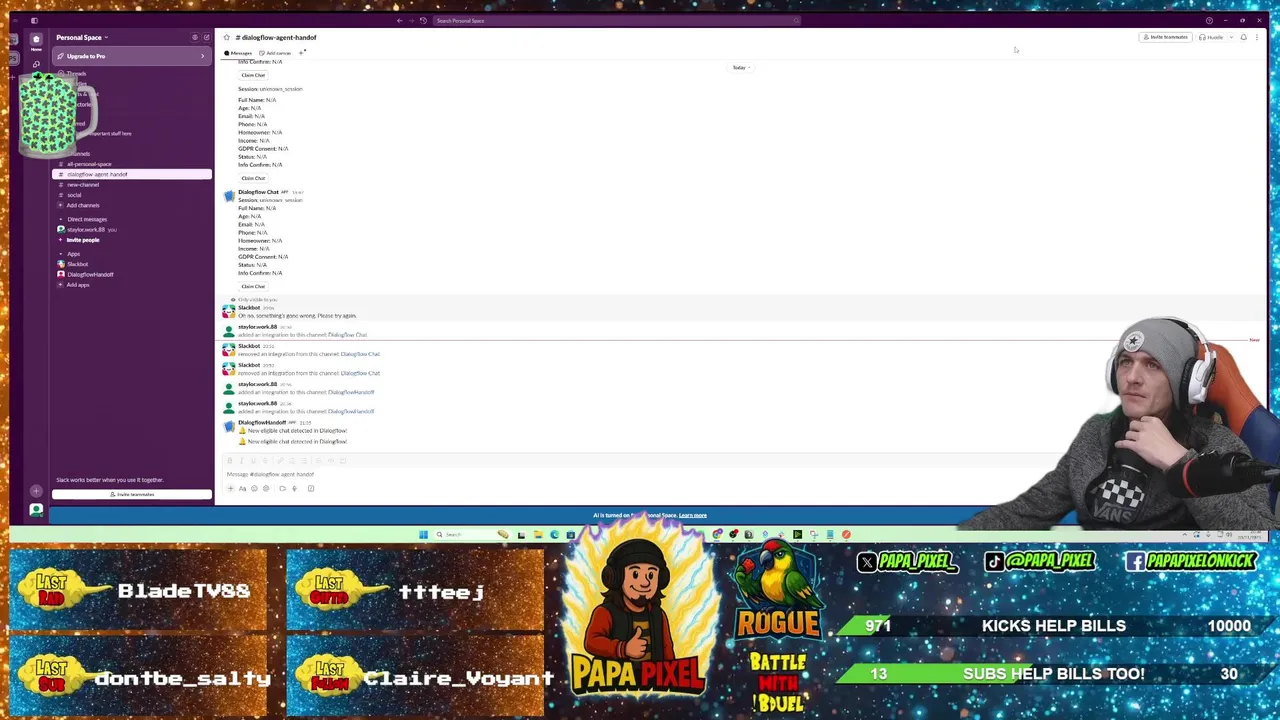This screenshot has width=1280, height=720.
Task: Select the dialogflow-agent-handof channel in sidebar
Action: [132, 174]
